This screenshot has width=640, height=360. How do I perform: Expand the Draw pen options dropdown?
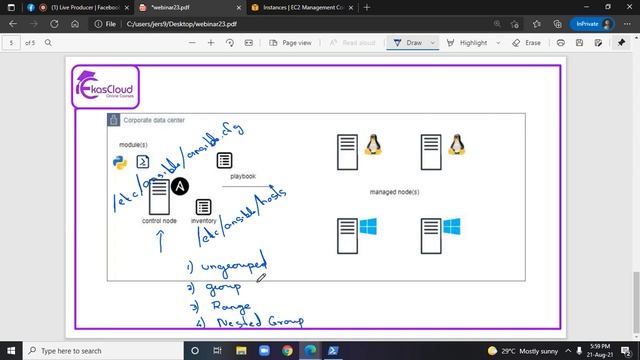tap(433, 43)
